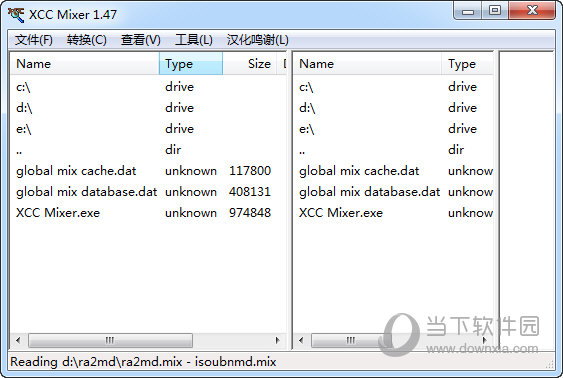Click the status bar reading message

(x=143, y=362)
